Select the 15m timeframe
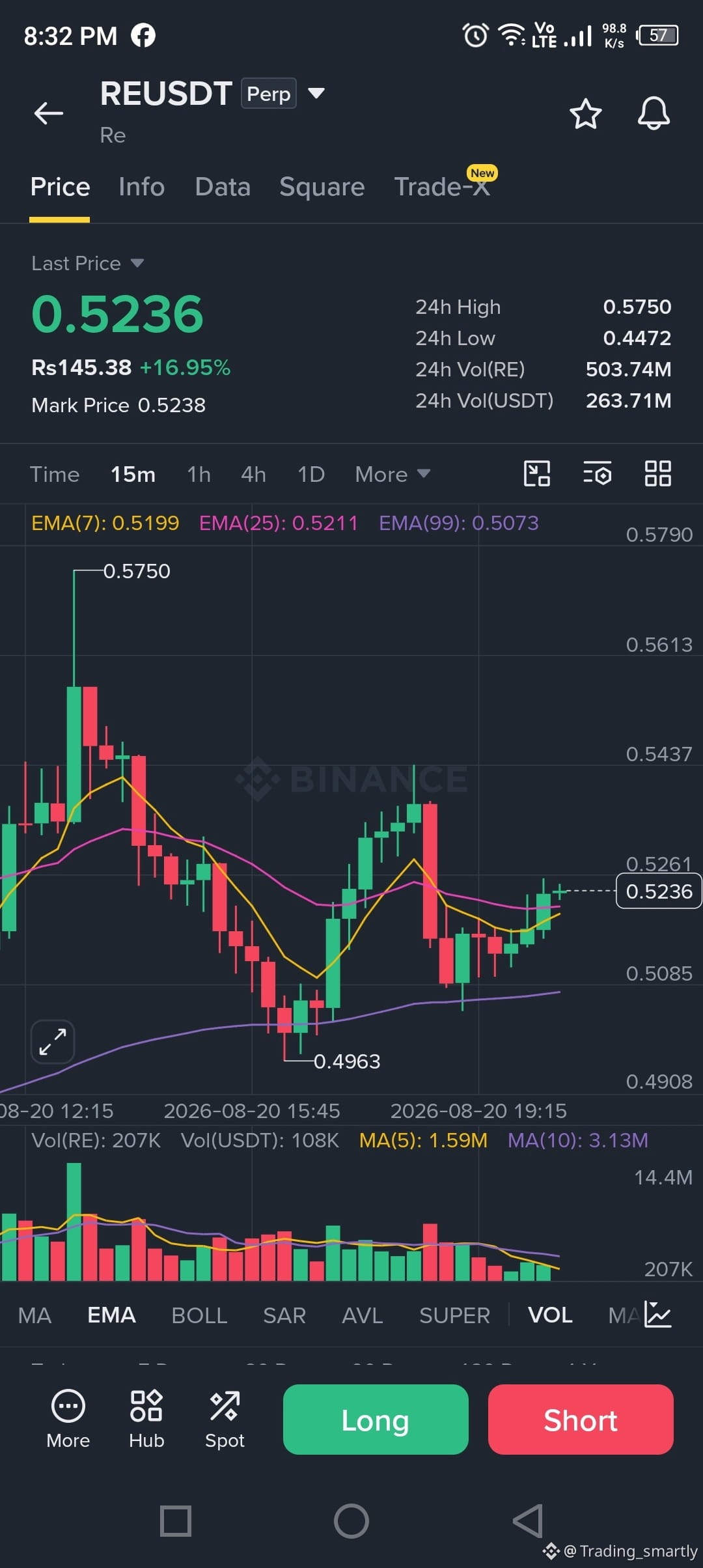 point(133,474)
